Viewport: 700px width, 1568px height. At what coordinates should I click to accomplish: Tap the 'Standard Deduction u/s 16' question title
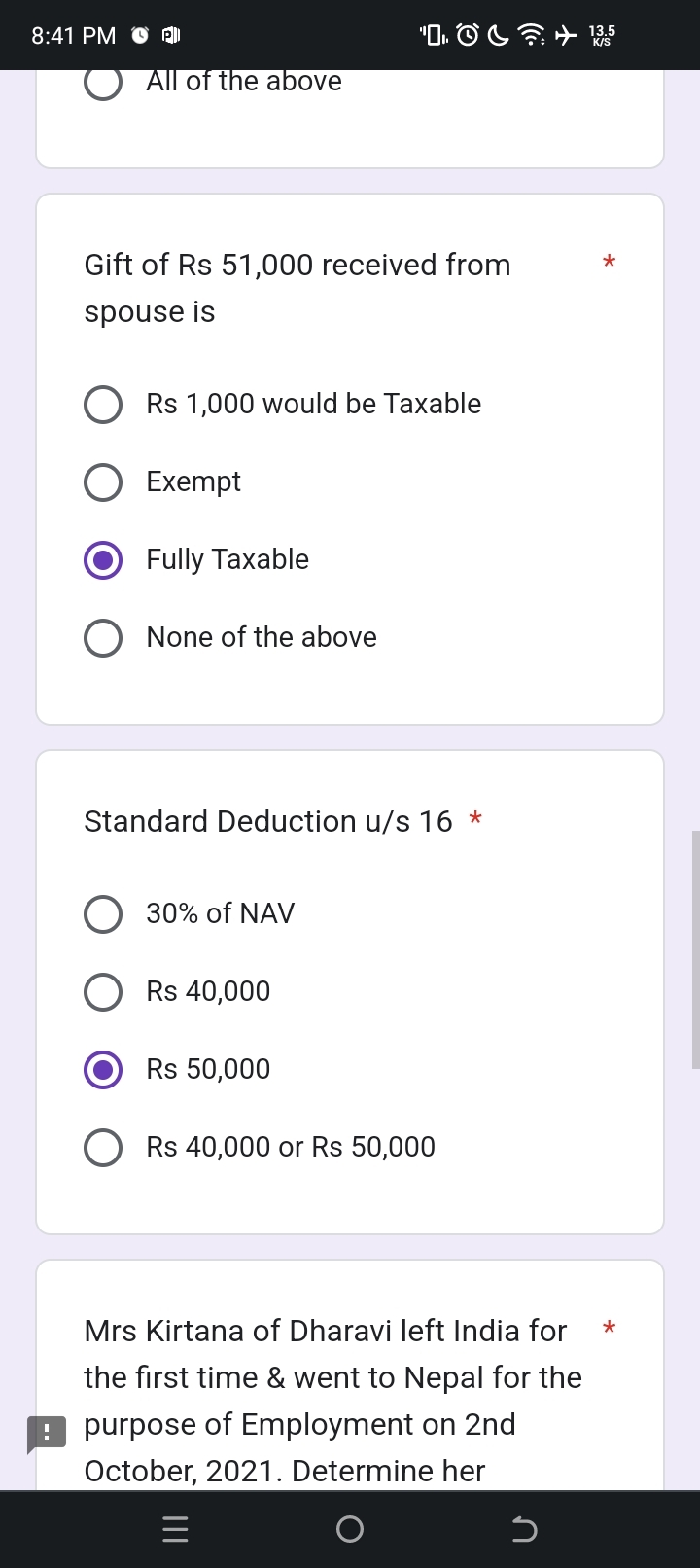(x=268, y=821)
